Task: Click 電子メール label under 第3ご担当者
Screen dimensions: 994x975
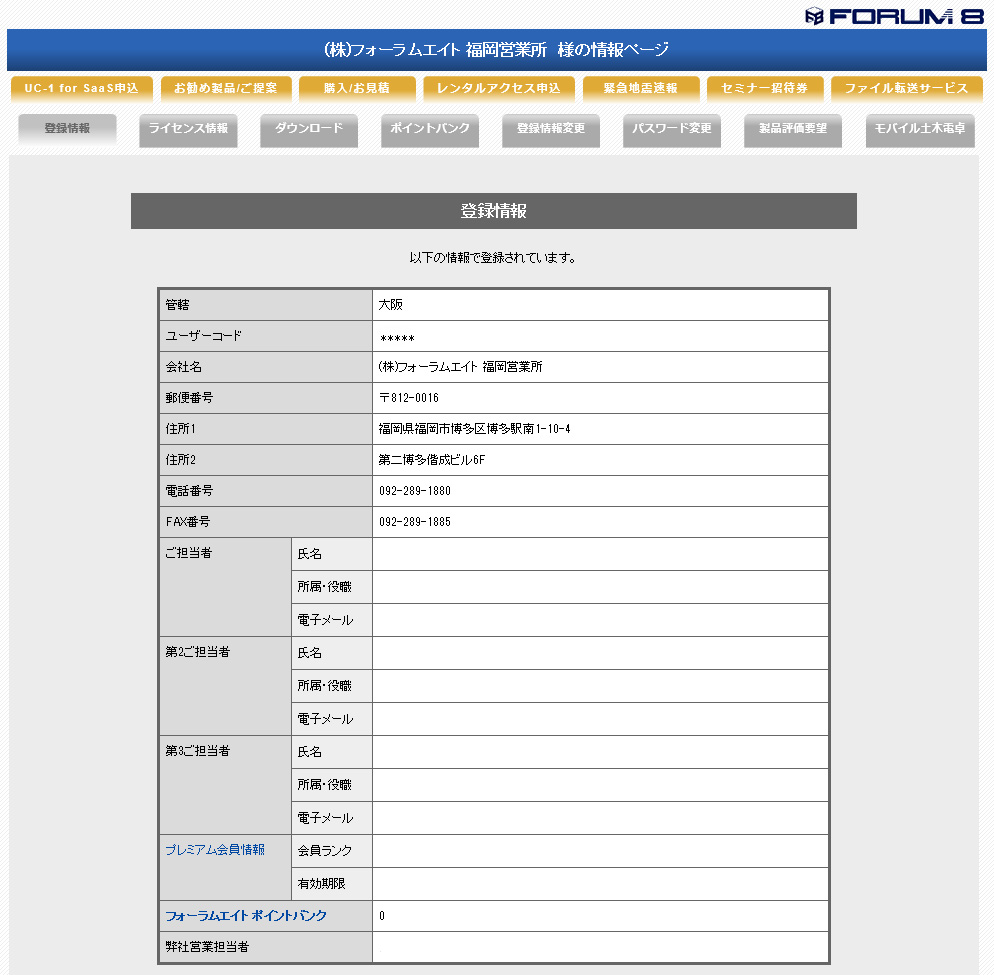Action: [x=325, y=818]
